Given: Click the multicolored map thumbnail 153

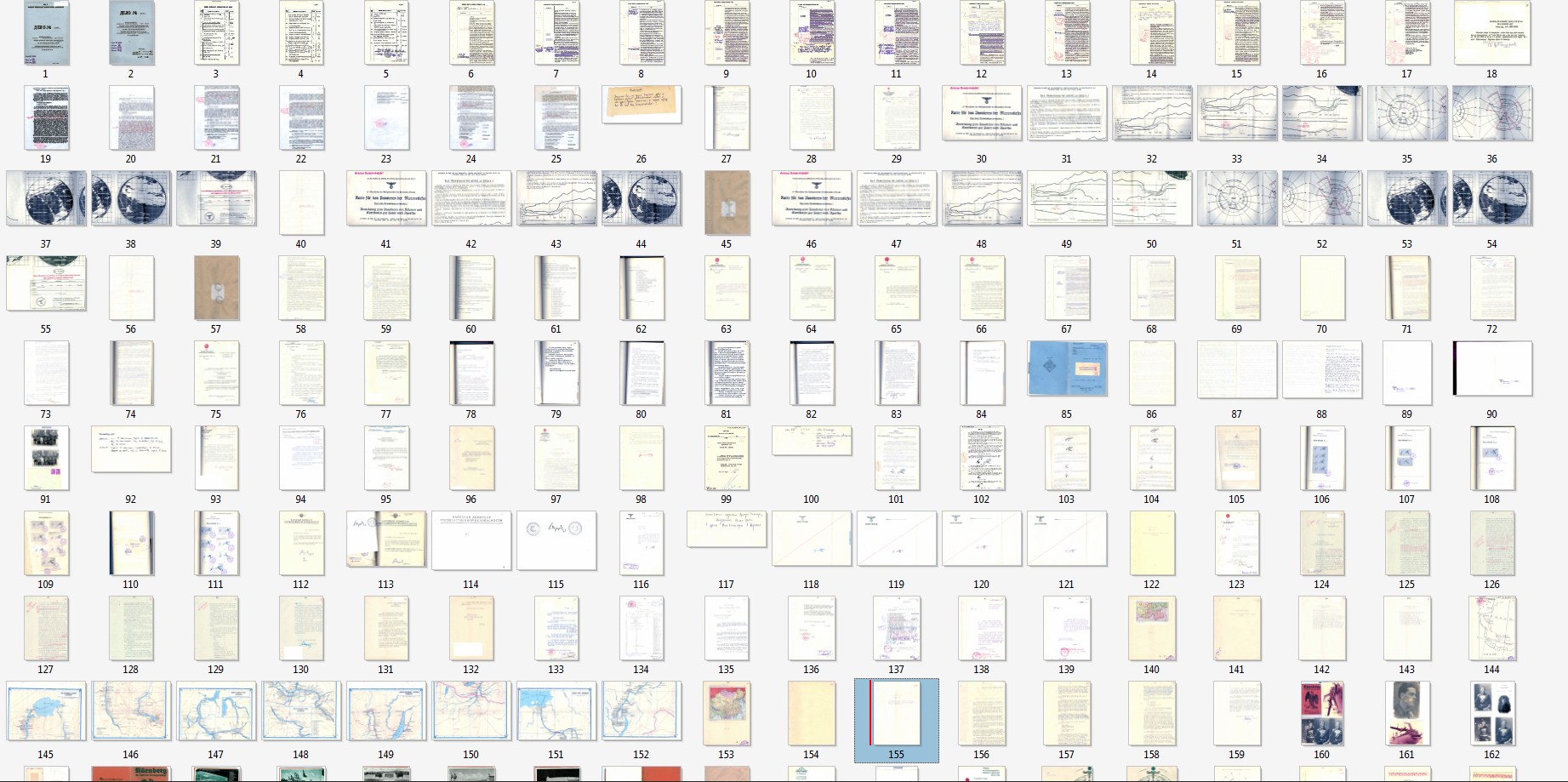Looking at the screenshot, I should [727, 713].
